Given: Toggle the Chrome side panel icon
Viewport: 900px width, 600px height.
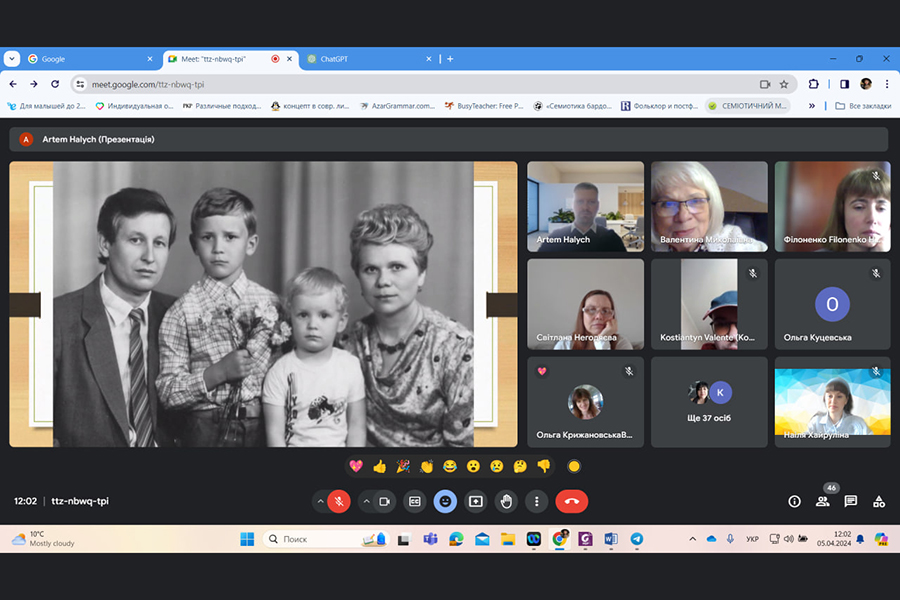Looking at the screenshot, I should (x=844, y=84).
